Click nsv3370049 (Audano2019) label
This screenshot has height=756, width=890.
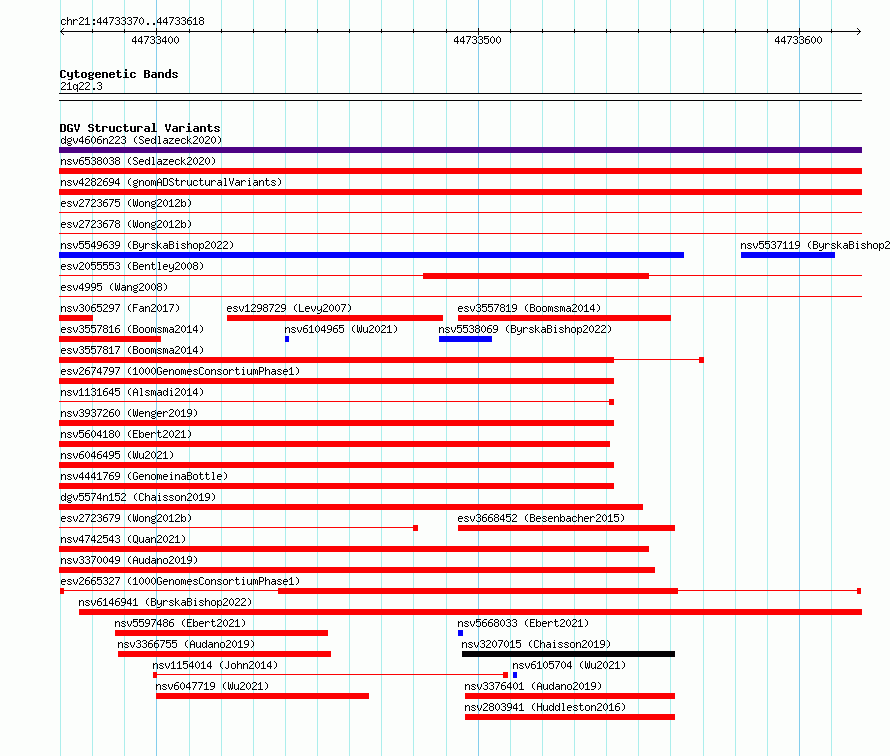pyautogui.click(x=129, y=560)
